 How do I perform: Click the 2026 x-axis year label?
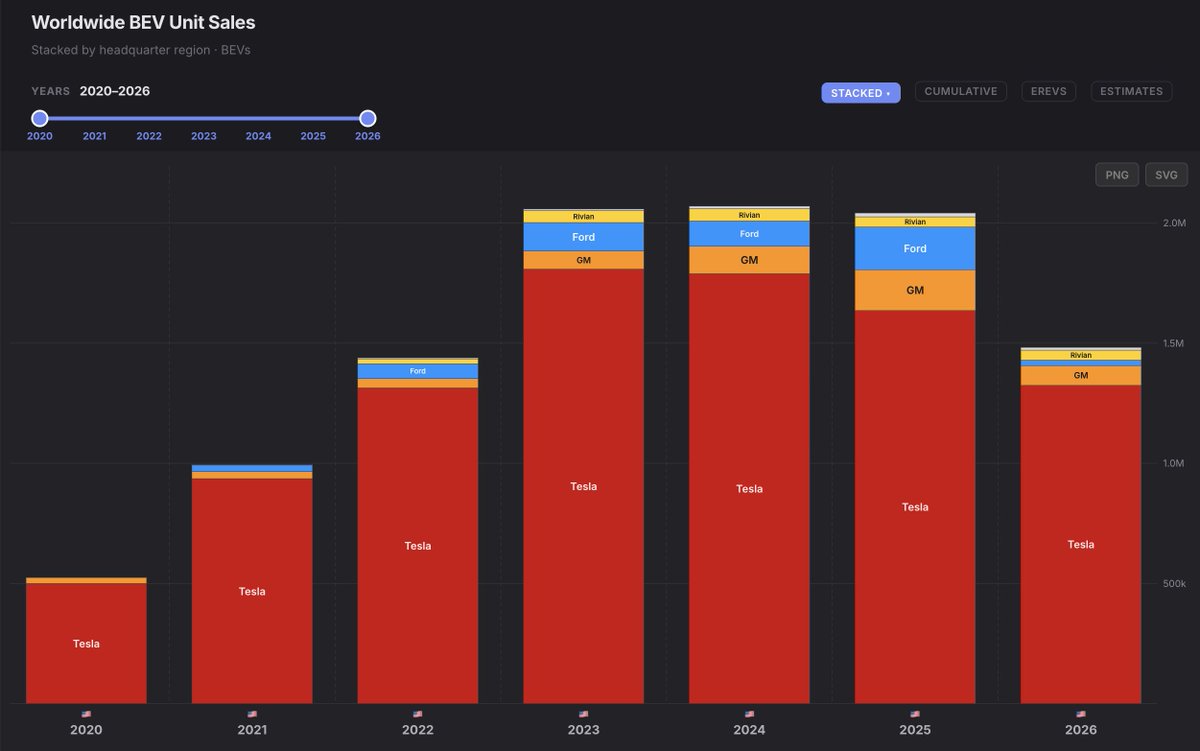point(1081,730)
